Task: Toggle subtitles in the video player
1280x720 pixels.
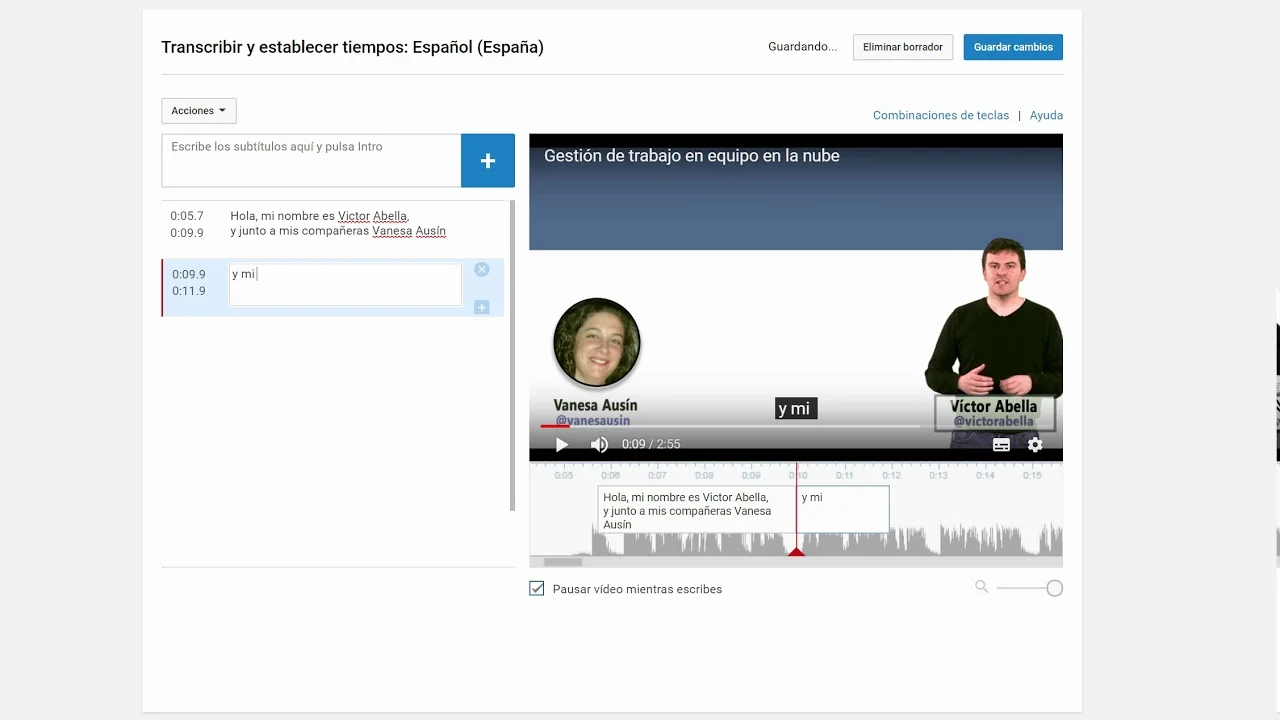Action: pyautogui.click(x=1001, y=445)
